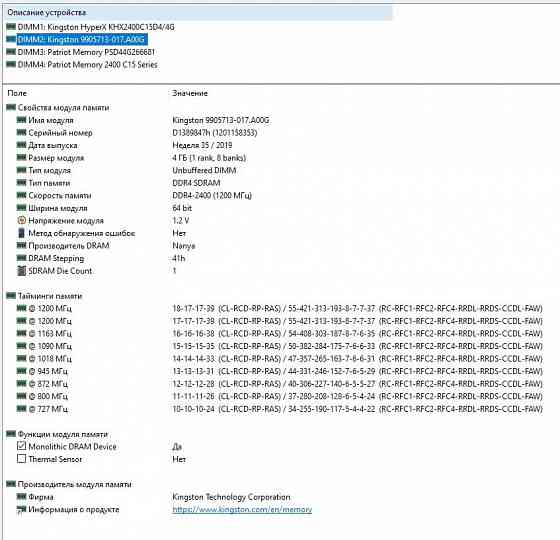Viewport: 560px width, 540px height.
Task: Click memory icon next to DIMM4
Action: (x=11, y=64)
